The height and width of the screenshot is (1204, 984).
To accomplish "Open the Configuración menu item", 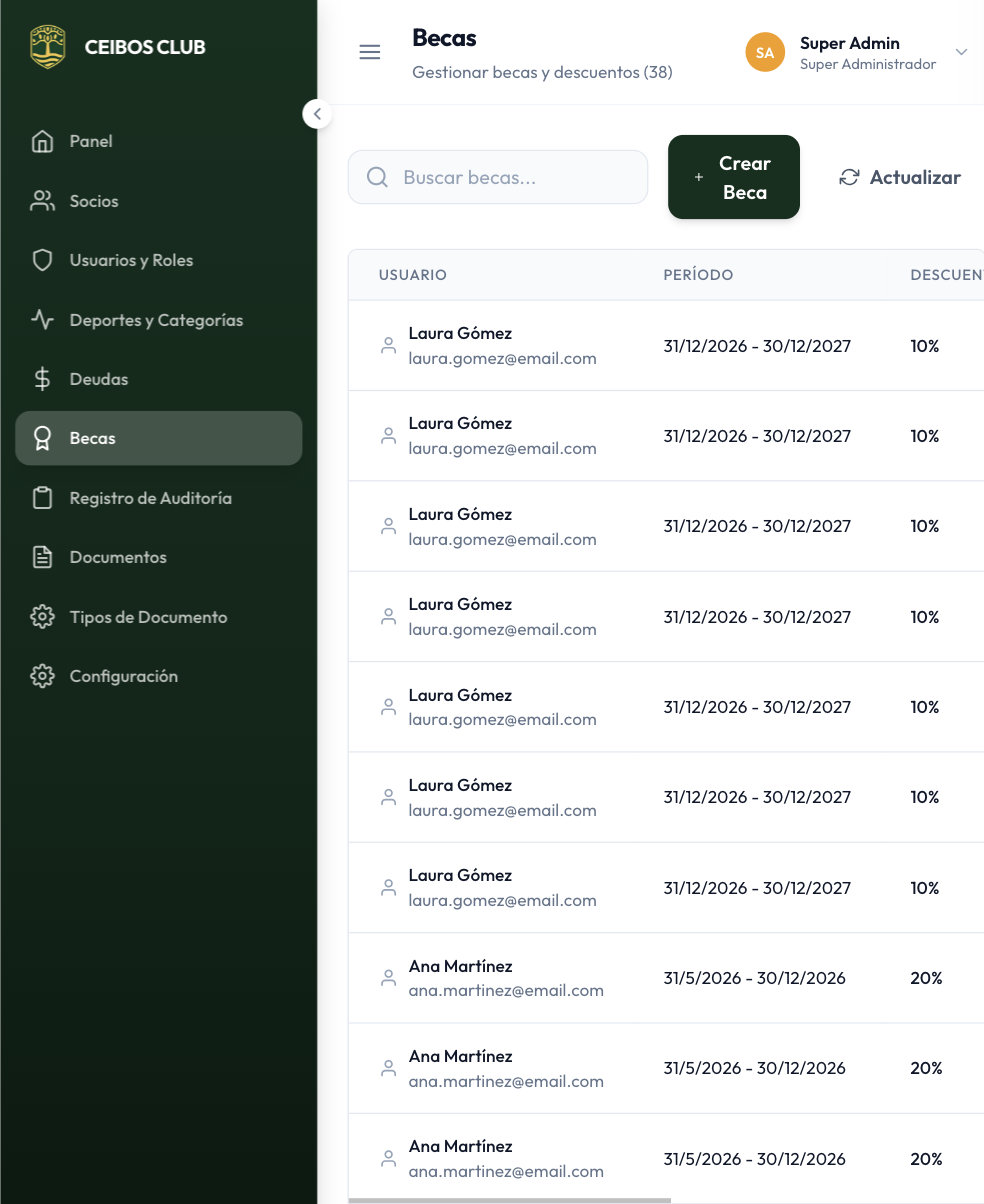I will 123,676.
